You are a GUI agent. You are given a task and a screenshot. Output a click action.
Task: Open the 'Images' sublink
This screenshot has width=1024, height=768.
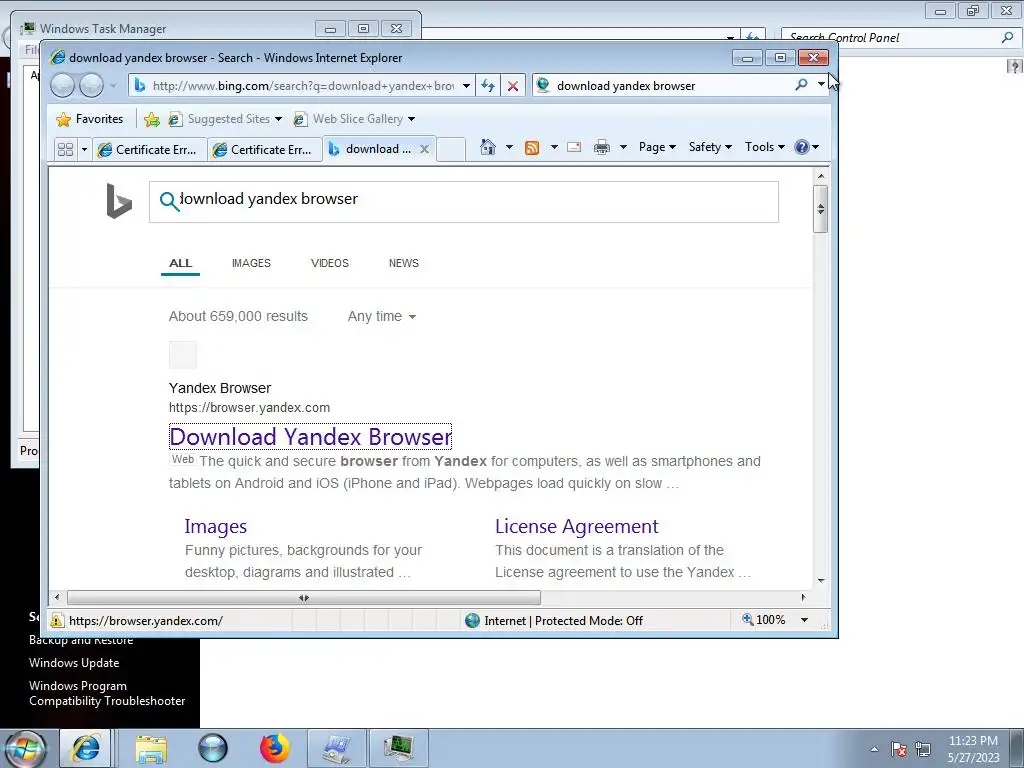click(x=216, y=526)
